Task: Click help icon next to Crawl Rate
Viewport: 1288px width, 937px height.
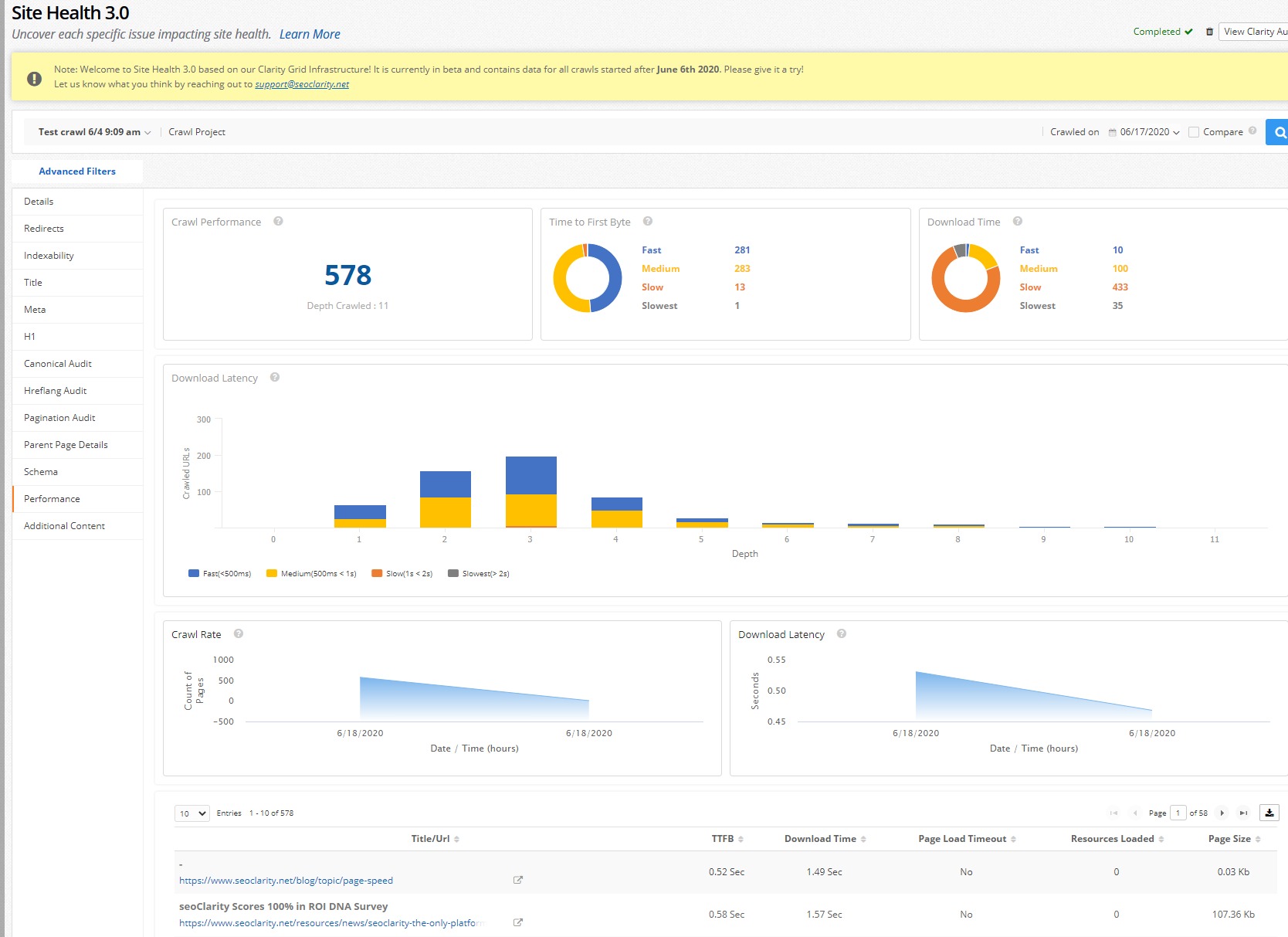Action: pyautogui.click(x=239, y=634)
